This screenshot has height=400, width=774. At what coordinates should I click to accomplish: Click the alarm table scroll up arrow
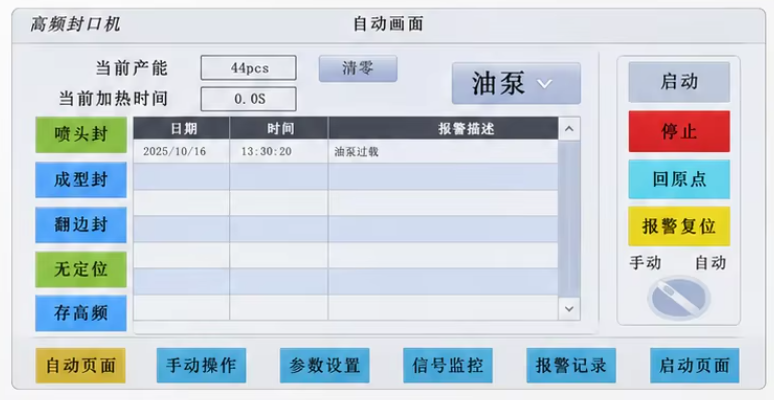point(569,129)
